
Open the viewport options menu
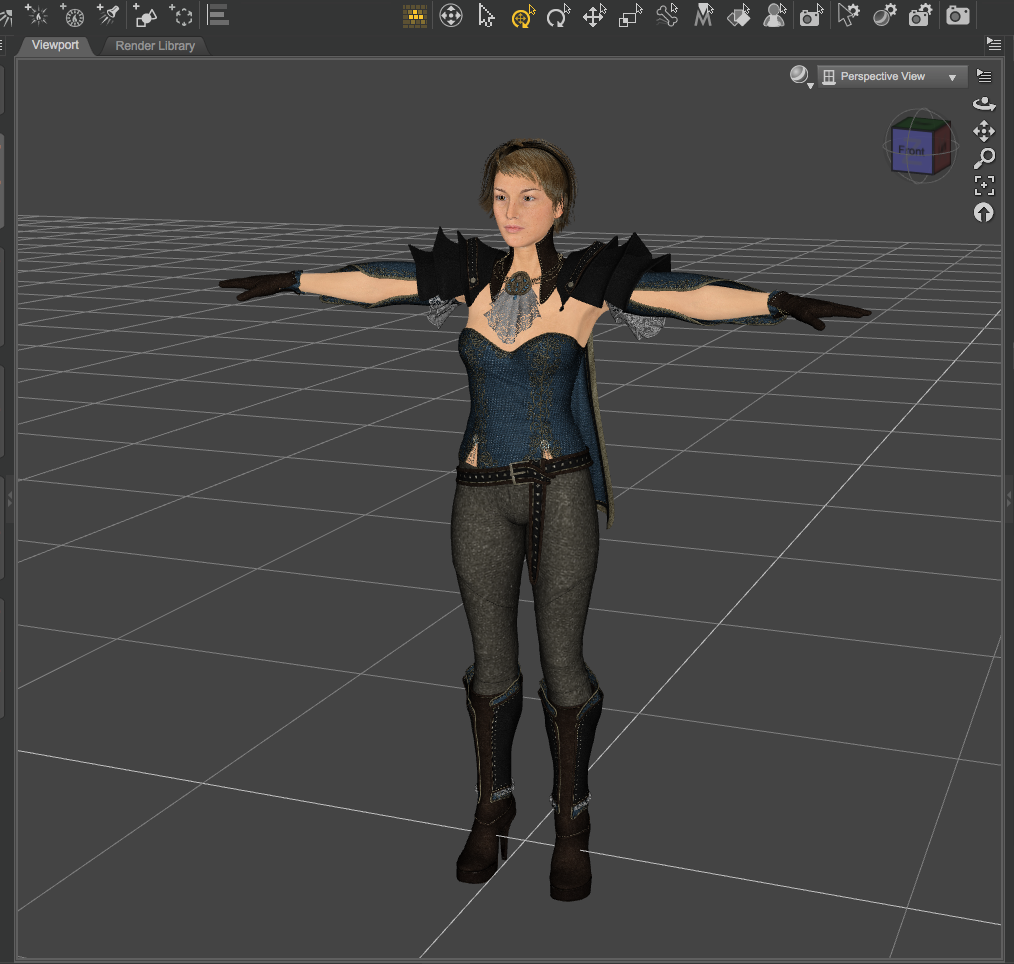984,76
